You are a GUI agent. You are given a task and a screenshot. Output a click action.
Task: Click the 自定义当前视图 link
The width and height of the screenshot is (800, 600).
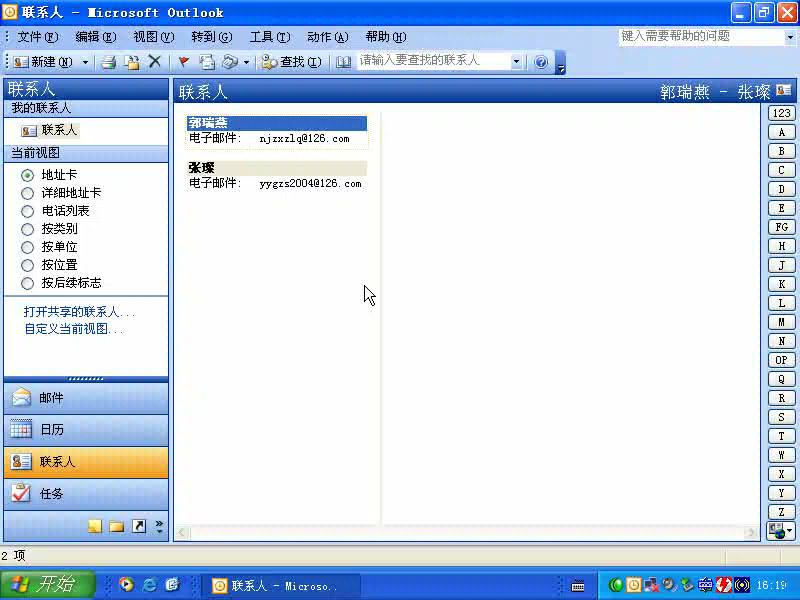[x=73, y=329]
